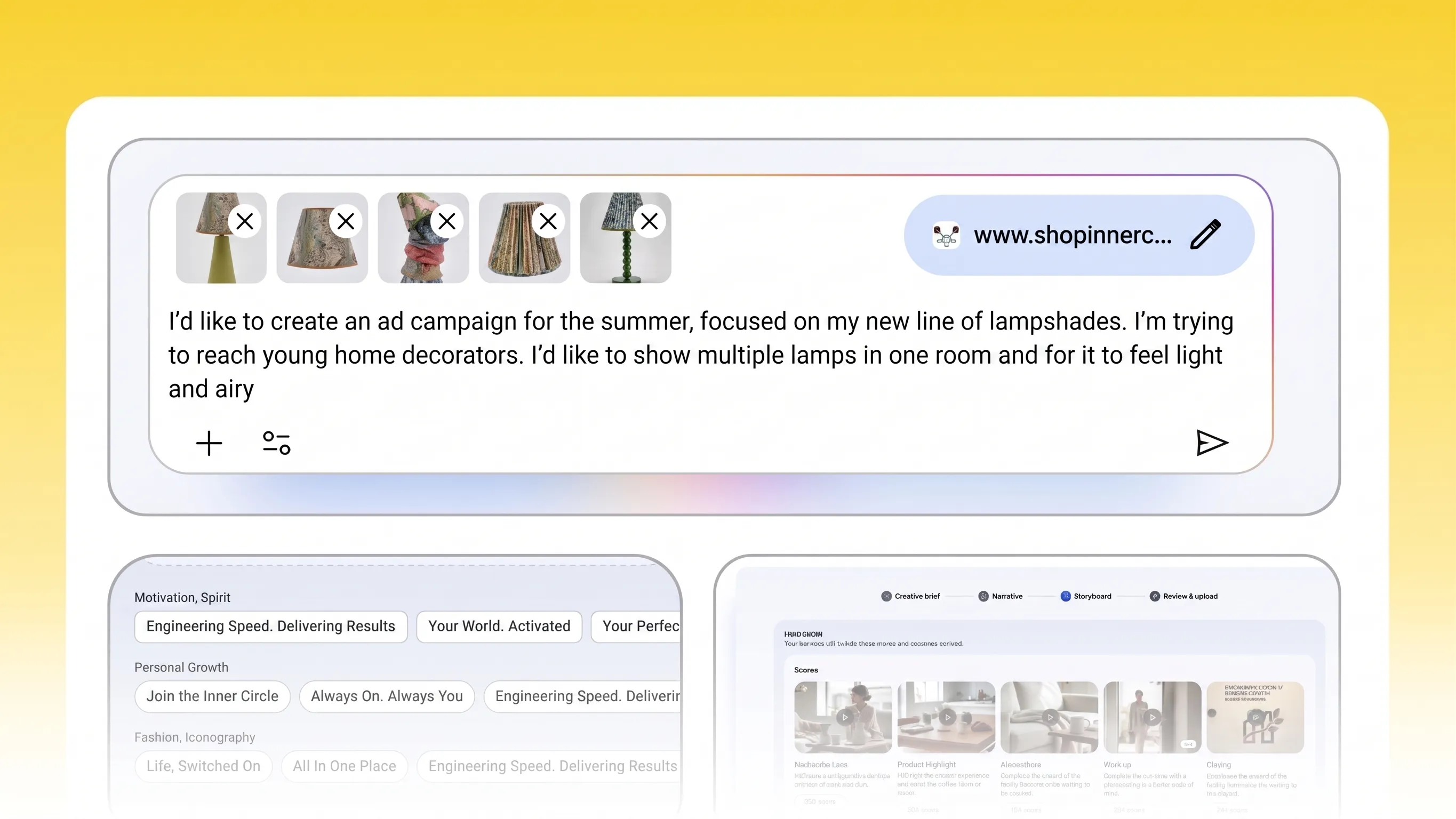Go to the Creative brief step

tap(910, 596)
